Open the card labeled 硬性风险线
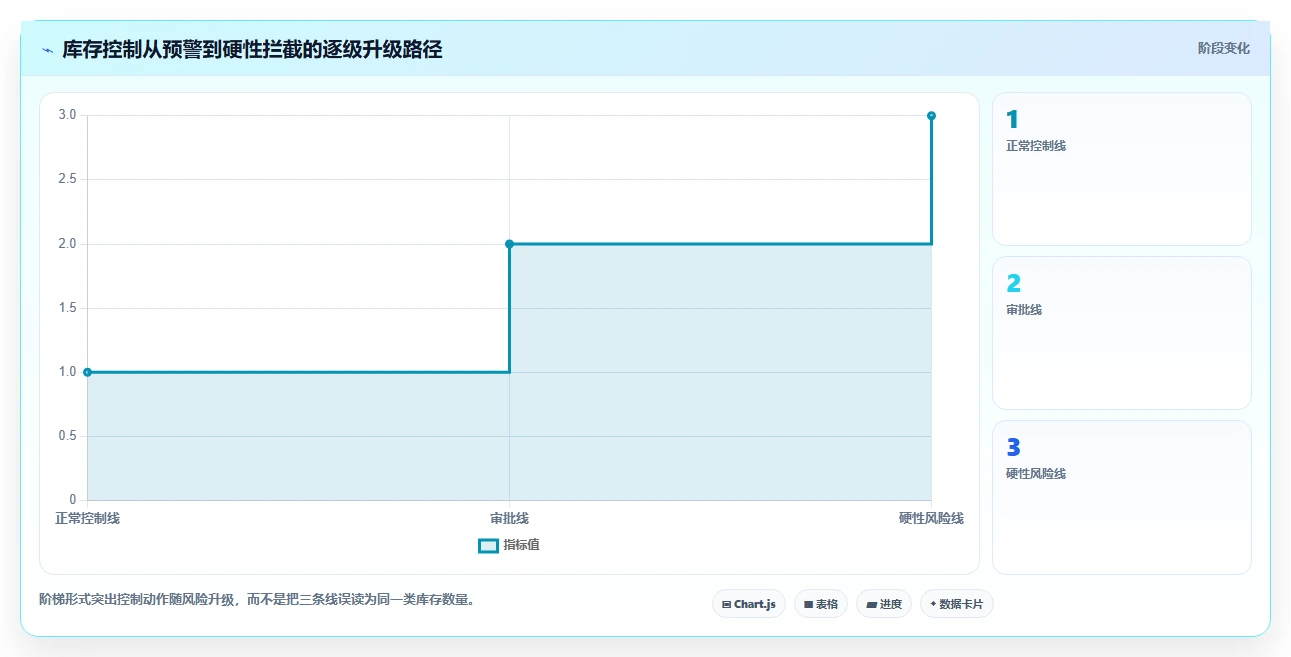The width and height of the screenshot is (1291, 657). pyautogui.click(x=1121, y=497)
